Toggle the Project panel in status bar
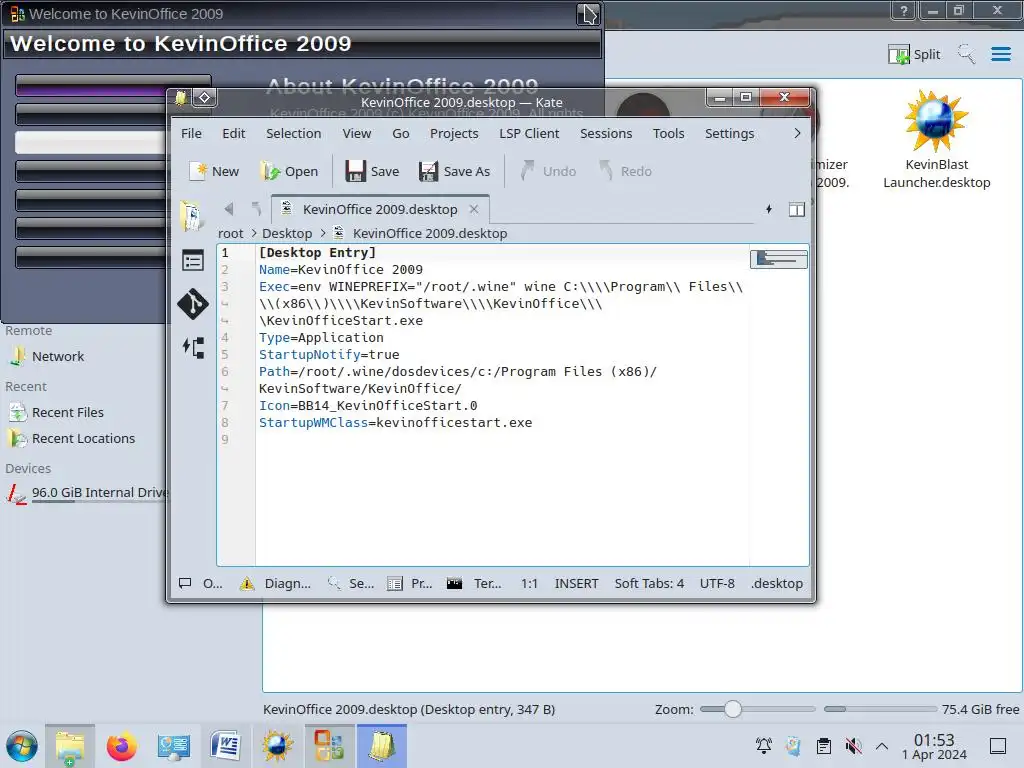1024x768 pixels. [x=409, y=583]
